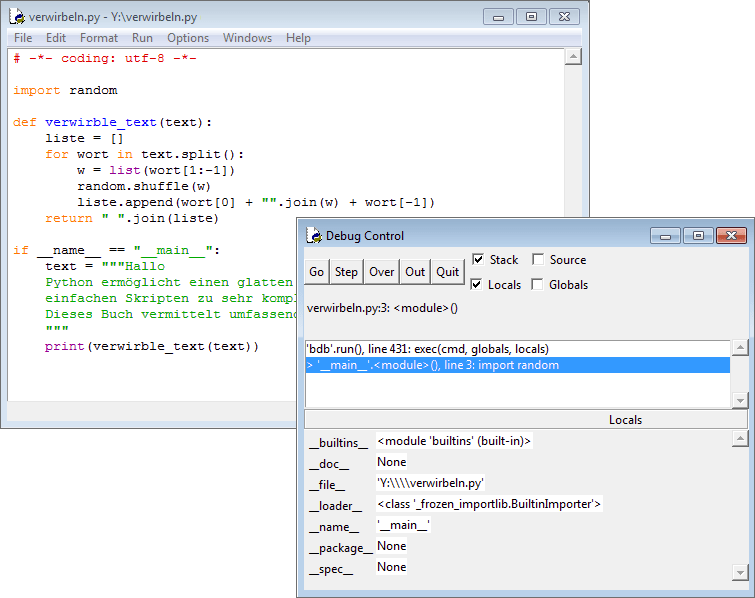This screenshot has width=755, height=598.
Task: Open the Format menu
Action: [99, 38]
